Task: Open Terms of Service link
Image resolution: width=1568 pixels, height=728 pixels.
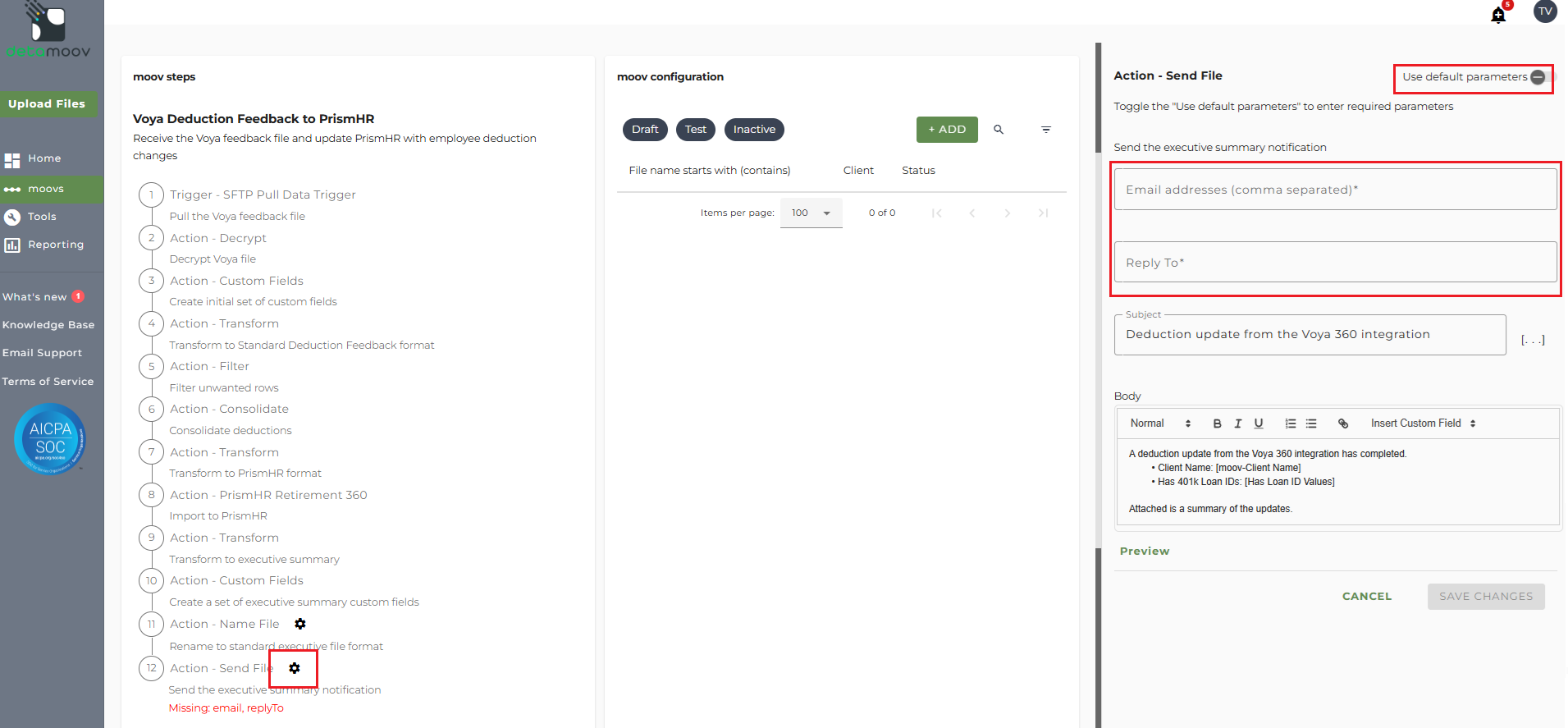Action: point(48,382)
